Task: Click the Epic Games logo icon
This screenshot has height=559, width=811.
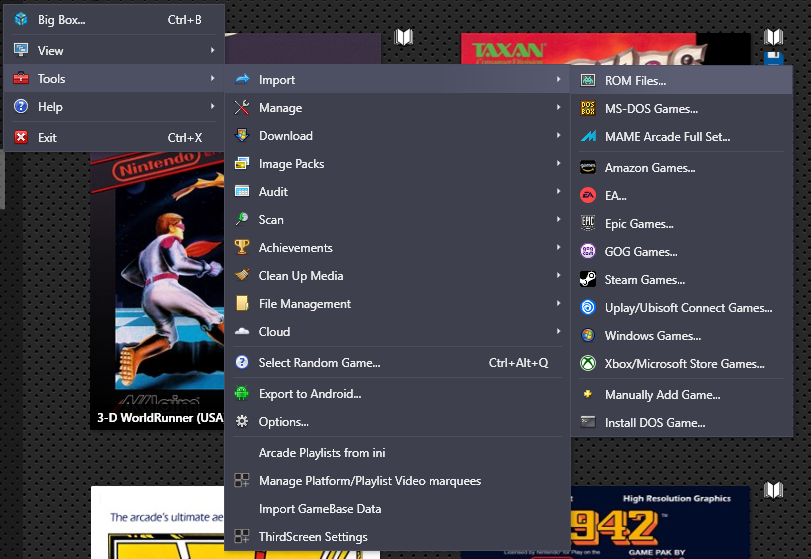Action: pyautogui.click(x=588, y=223)
